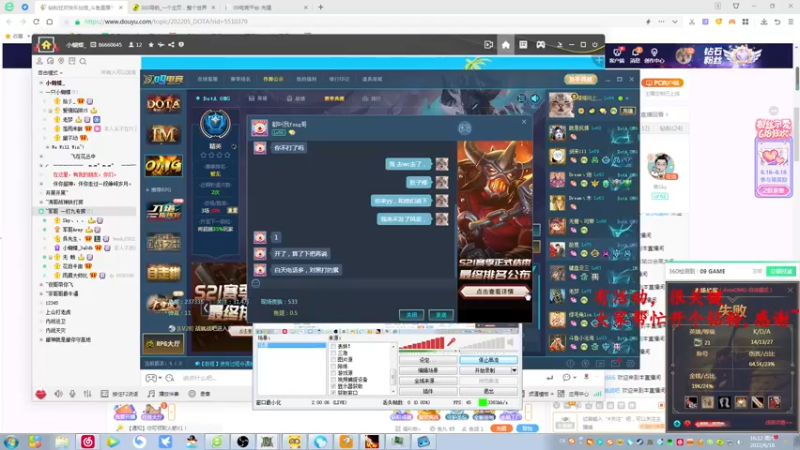Click the red heart icon in YY bottom bar

coord(41,394)
